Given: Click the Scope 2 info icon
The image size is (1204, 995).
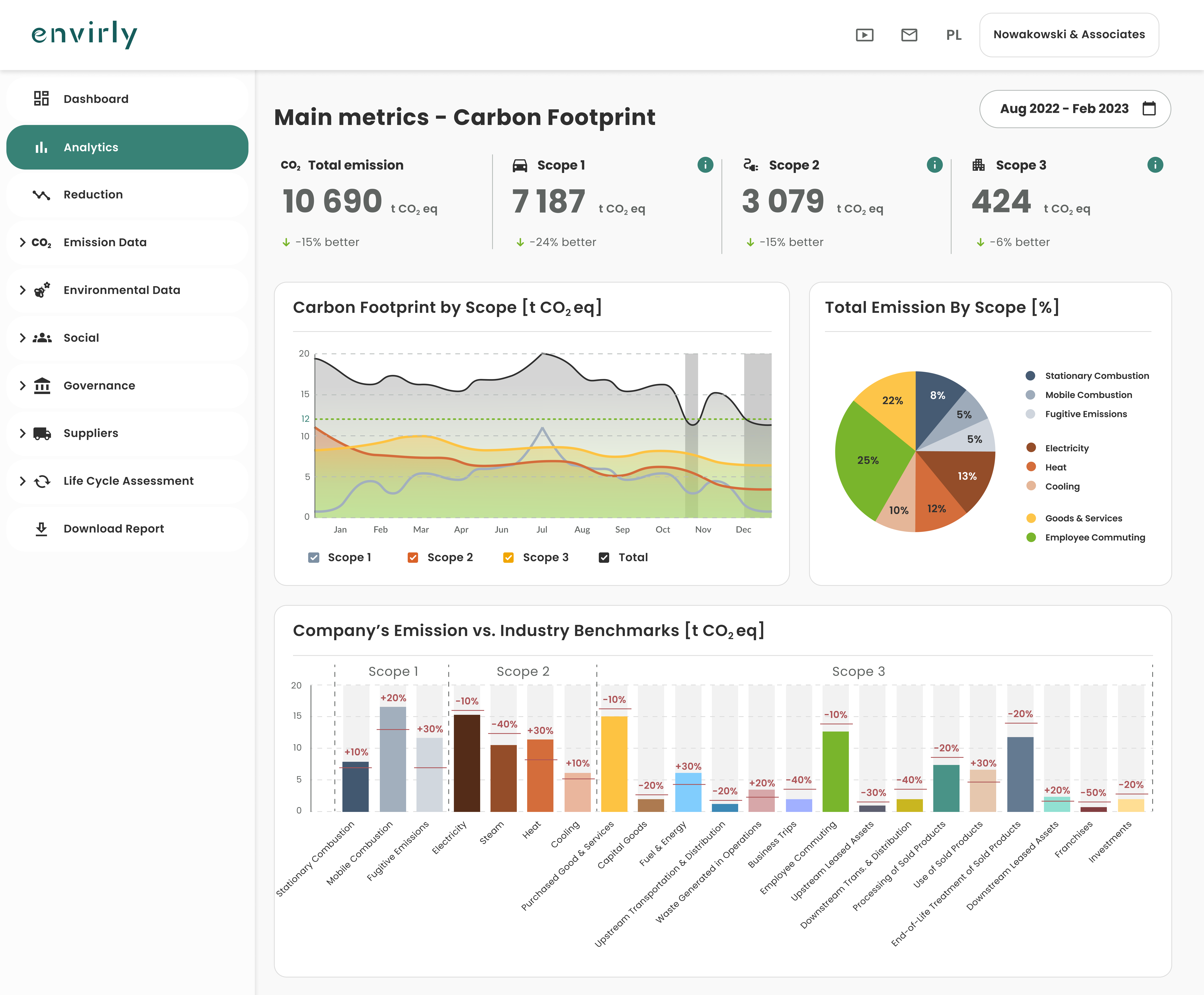Looking at the screenshot, I should (934, 165).
